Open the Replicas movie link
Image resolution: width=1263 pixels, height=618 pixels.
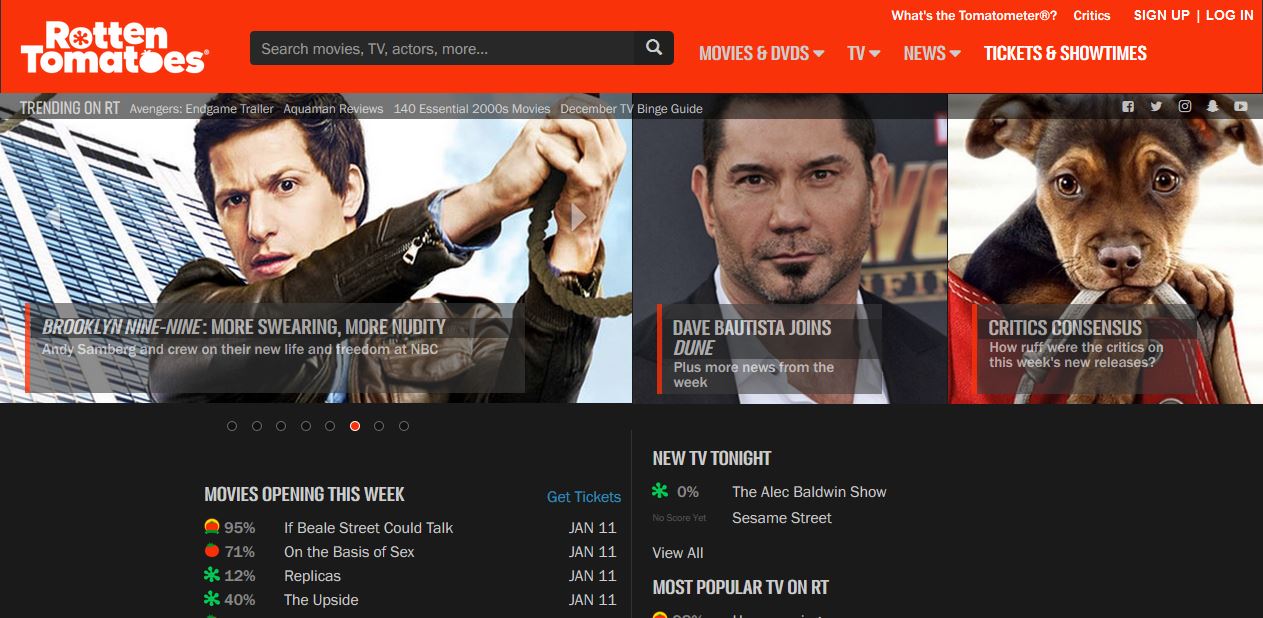[312, 575]
